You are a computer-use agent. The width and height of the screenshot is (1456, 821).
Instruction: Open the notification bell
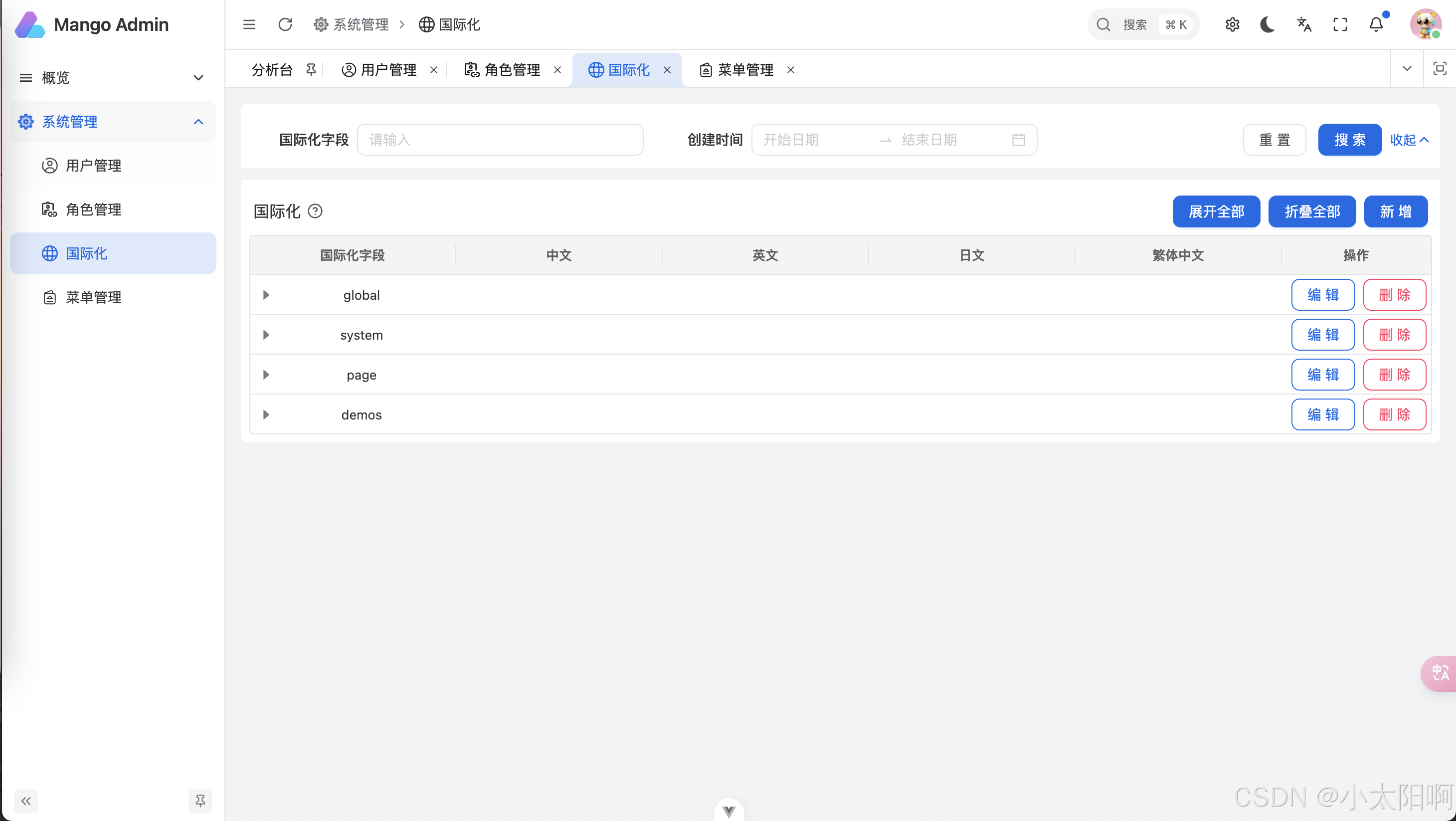(1376, 24)
